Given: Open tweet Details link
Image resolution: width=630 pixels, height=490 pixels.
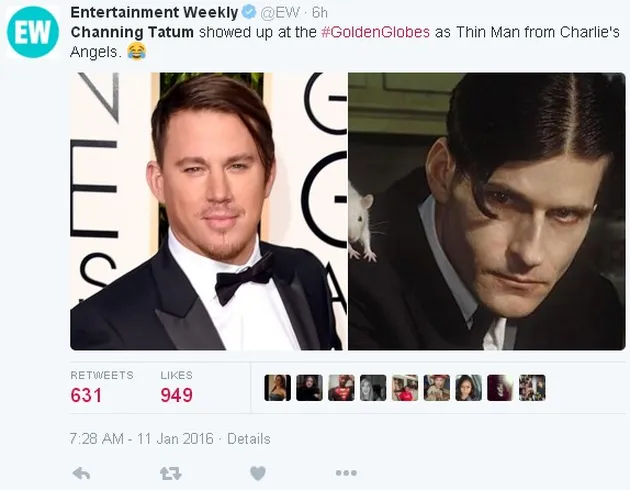Looking at the screenshot, I should pyautogui.click(x=249, y=439).
